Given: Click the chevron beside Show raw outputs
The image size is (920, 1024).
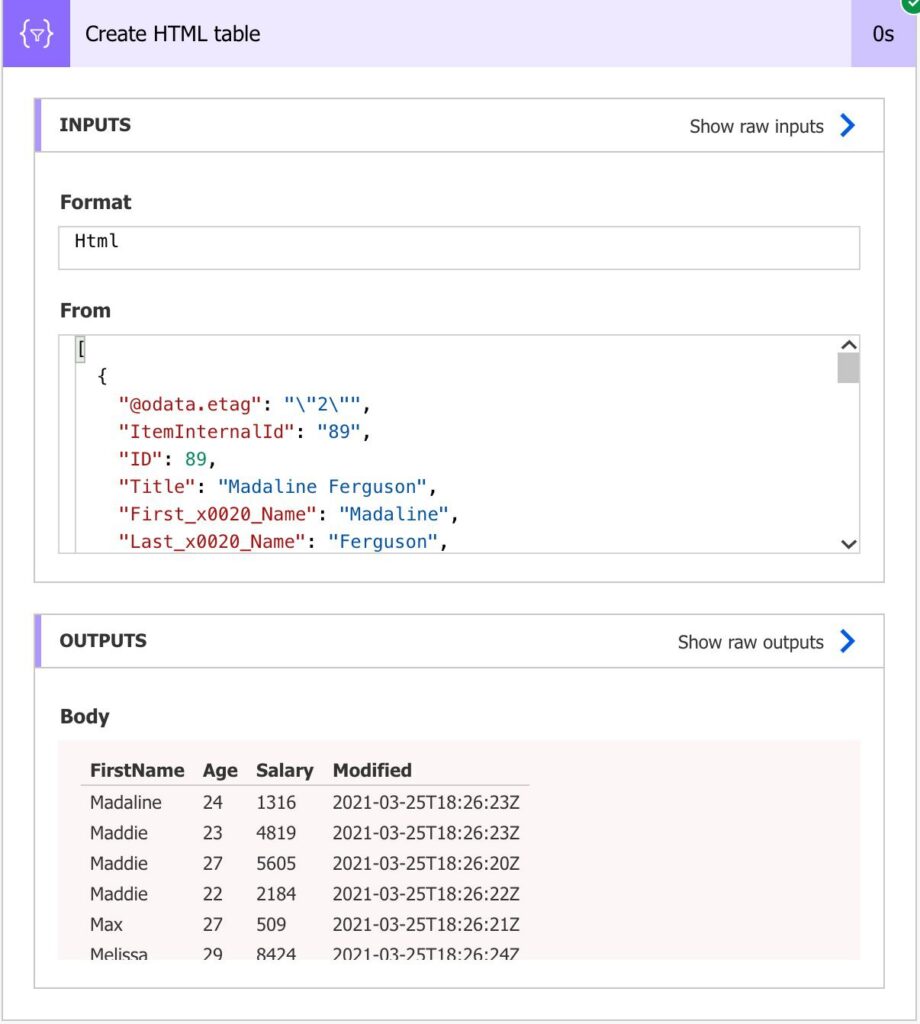Looking at the screenshot, I should pyautogui.click(x=848, y=641).
